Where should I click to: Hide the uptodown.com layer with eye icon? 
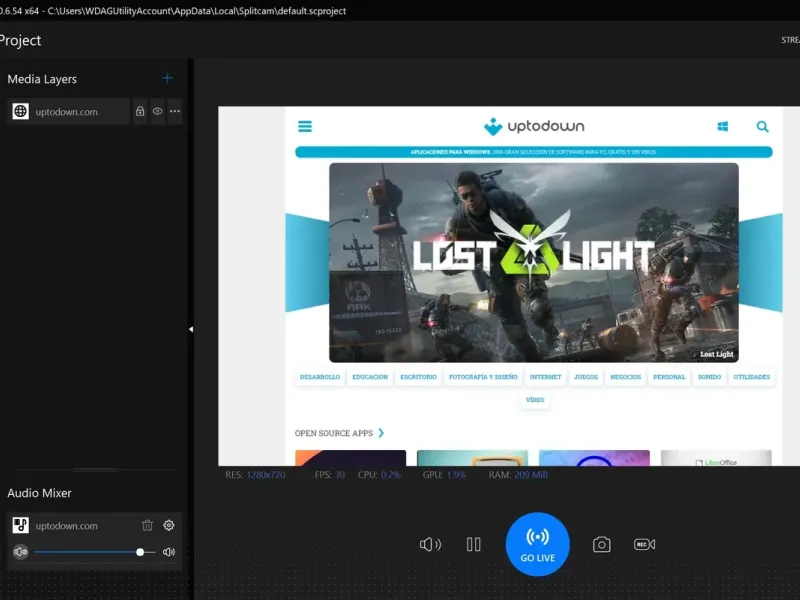click(158, 111)
